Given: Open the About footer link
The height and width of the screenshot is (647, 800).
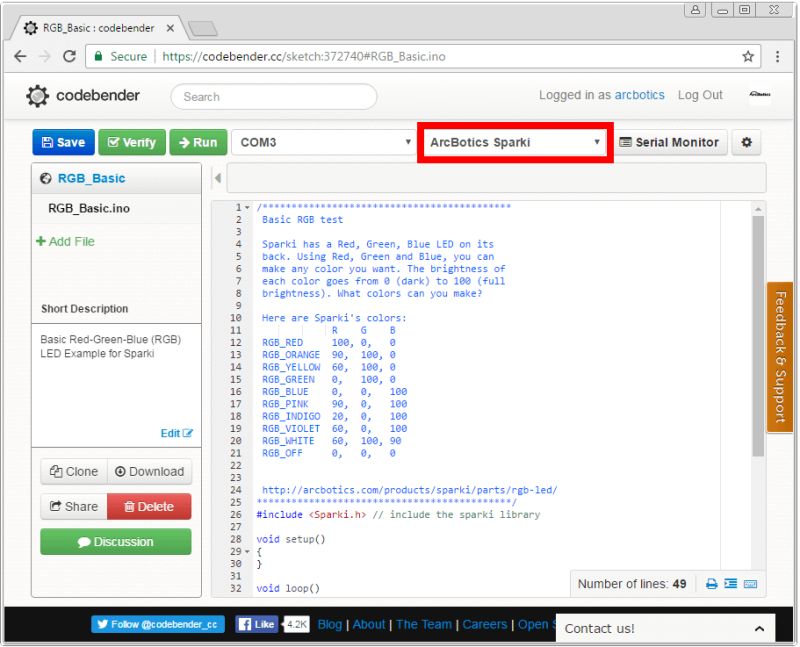Looking at the screenshot, I should [369, 624].
